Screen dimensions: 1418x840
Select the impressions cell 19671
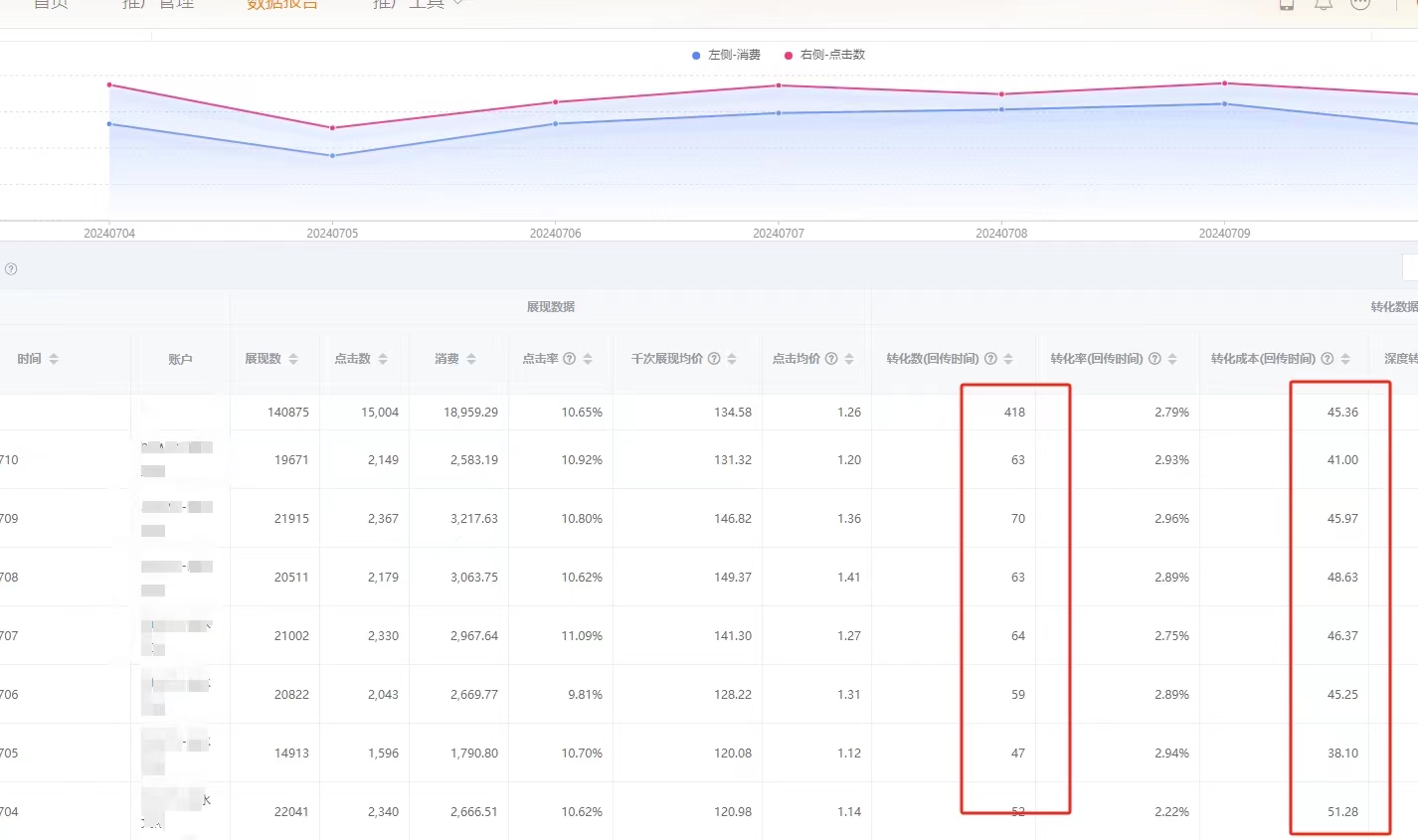(291, 460)
